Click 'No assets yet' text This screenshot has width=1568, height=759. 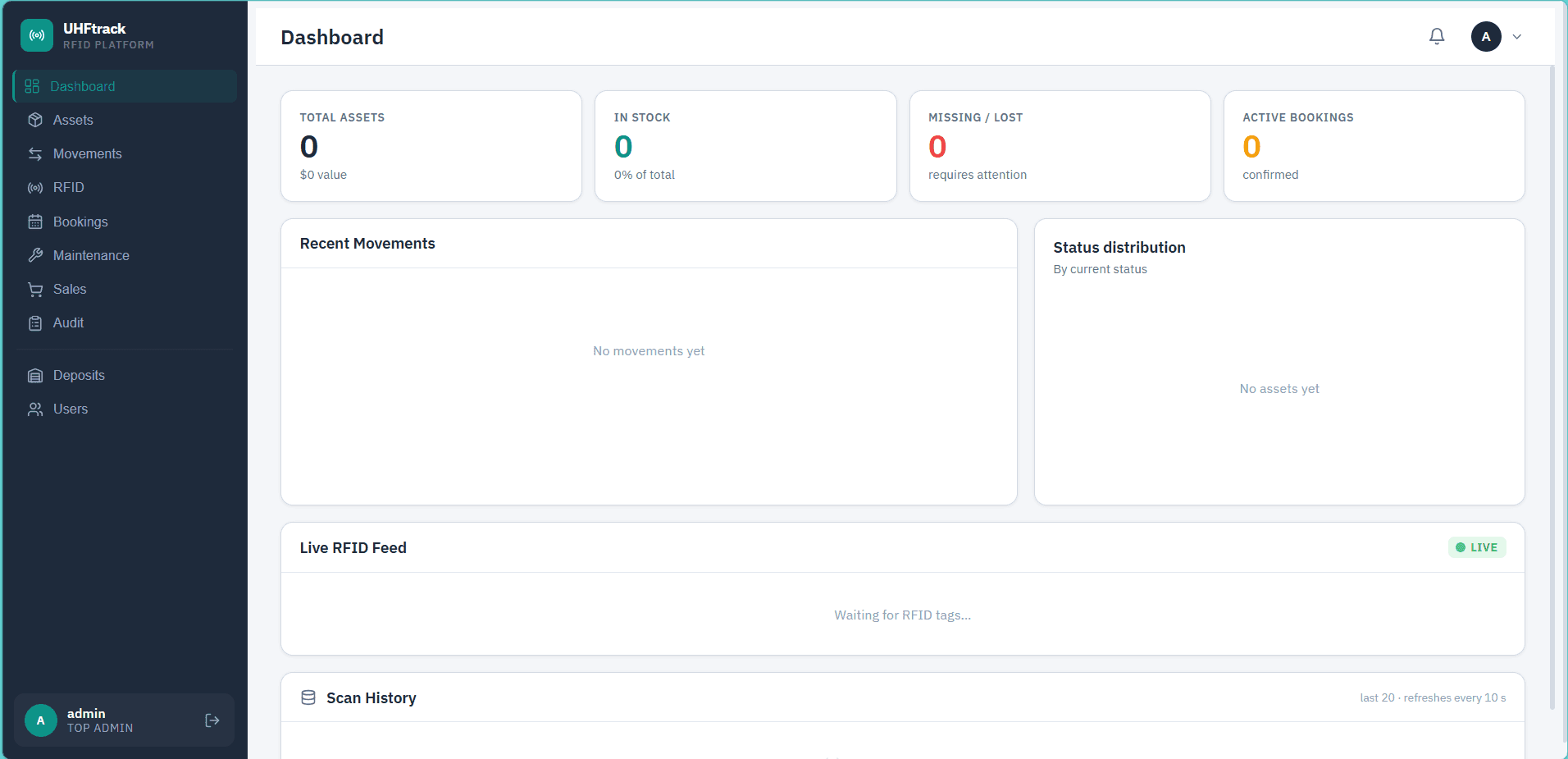[x=1279, y=389]
